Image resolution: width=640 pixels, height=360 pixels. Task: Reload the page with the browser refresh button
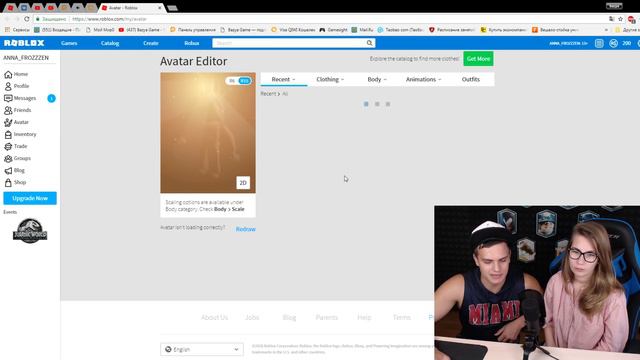(x=27, y=19)
